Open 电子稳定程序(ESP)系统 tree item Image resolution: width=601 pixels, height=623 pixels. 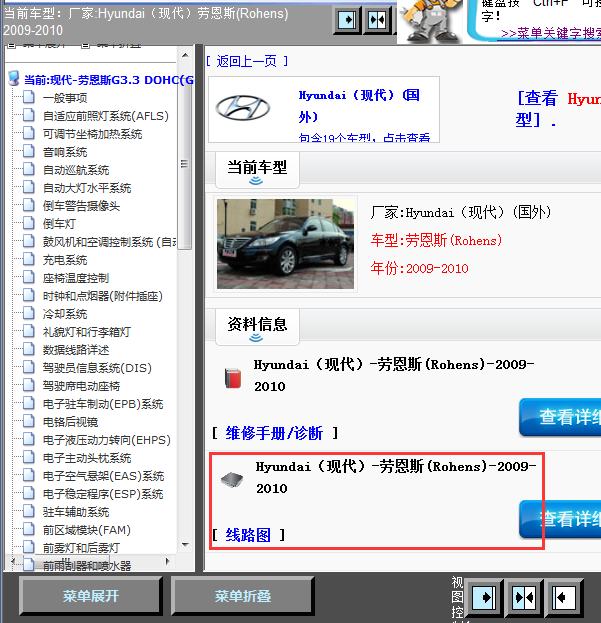103,494
